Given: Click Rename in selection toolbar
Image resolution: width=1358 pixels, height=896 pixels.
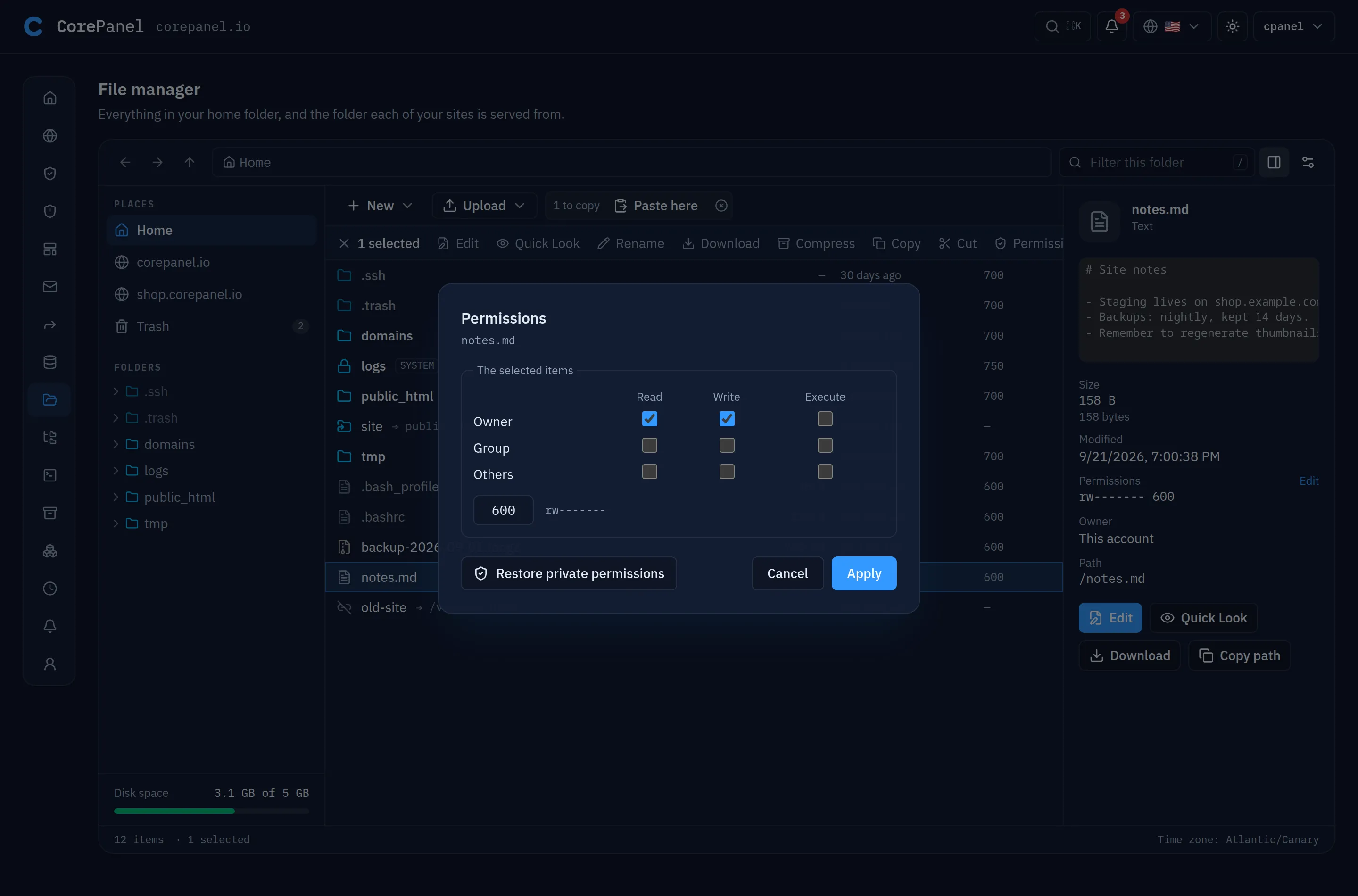Looking at the screenshot, I should click(x=631, y=243).
